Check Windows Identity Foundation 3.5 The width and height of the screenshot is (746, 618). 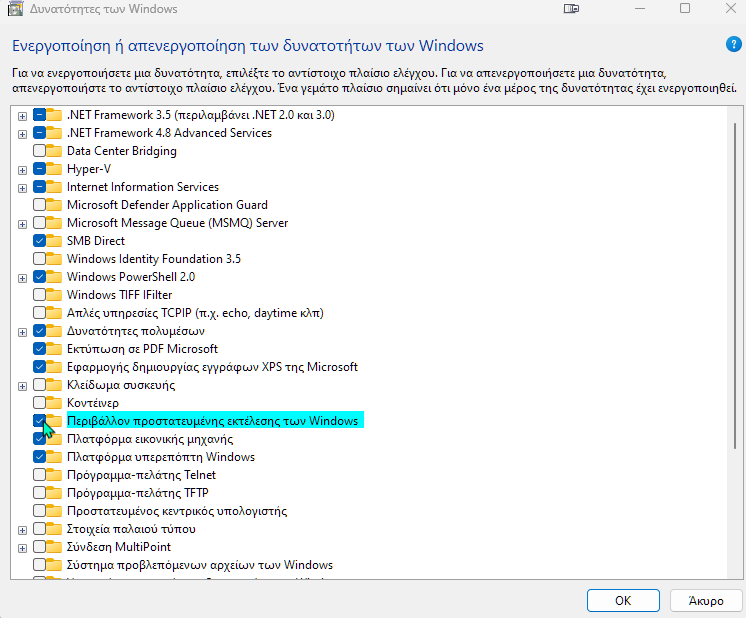click(x=39, y=259)
